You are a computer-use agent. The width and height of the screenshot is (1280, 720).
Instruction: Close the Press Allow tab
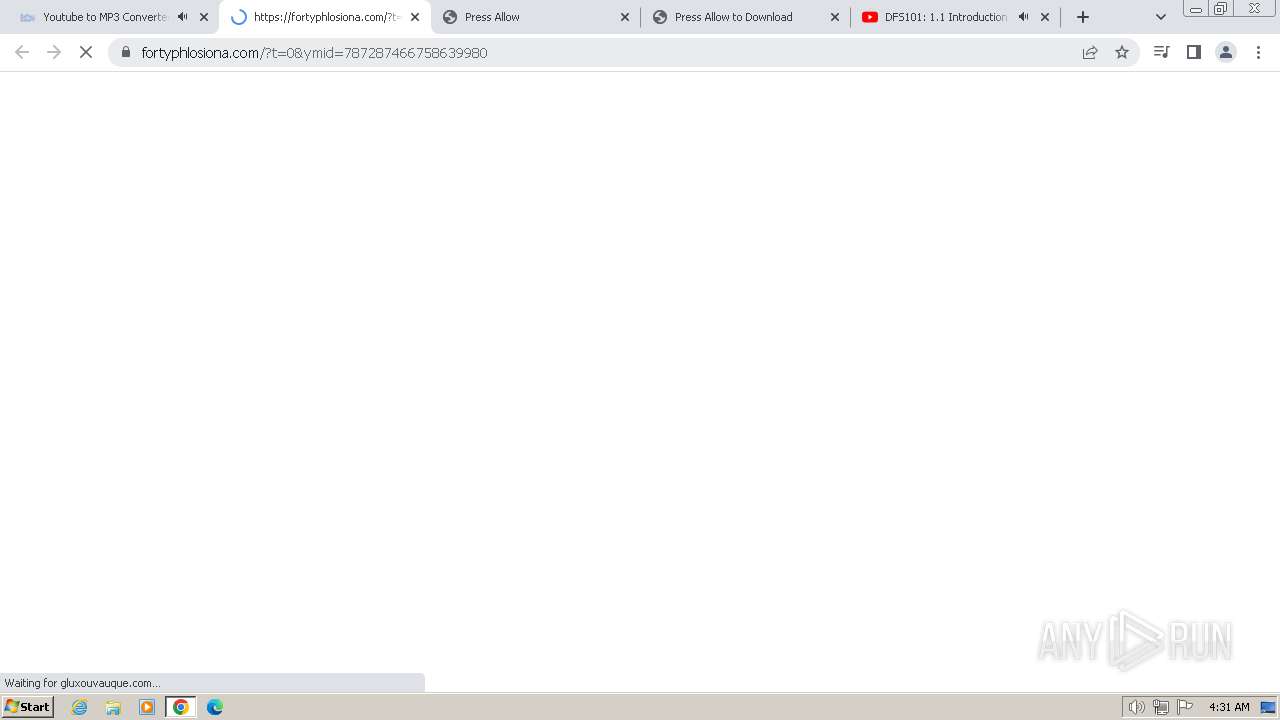625,17
